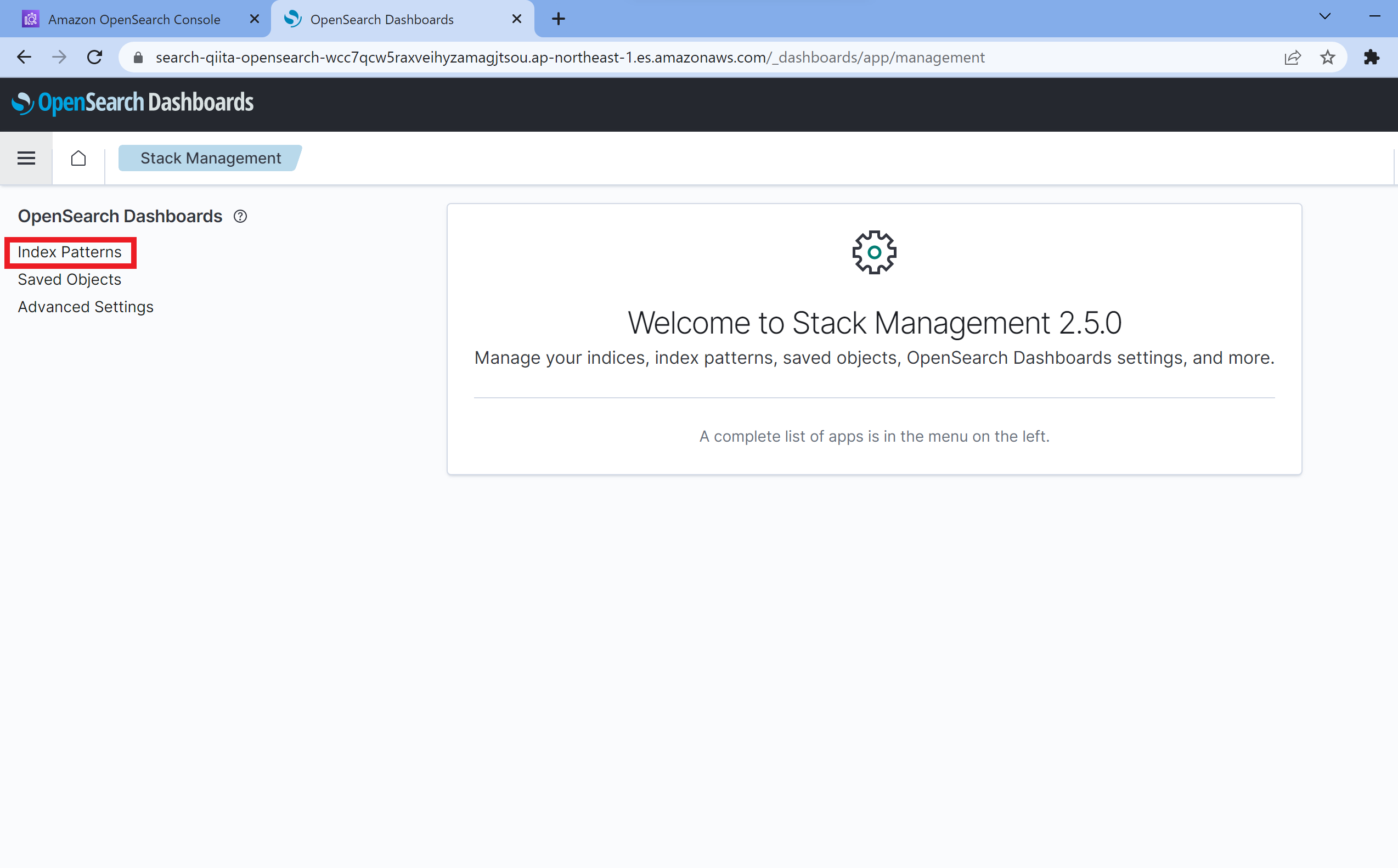Click the browser forward arrow

click(x=59, y=58)
